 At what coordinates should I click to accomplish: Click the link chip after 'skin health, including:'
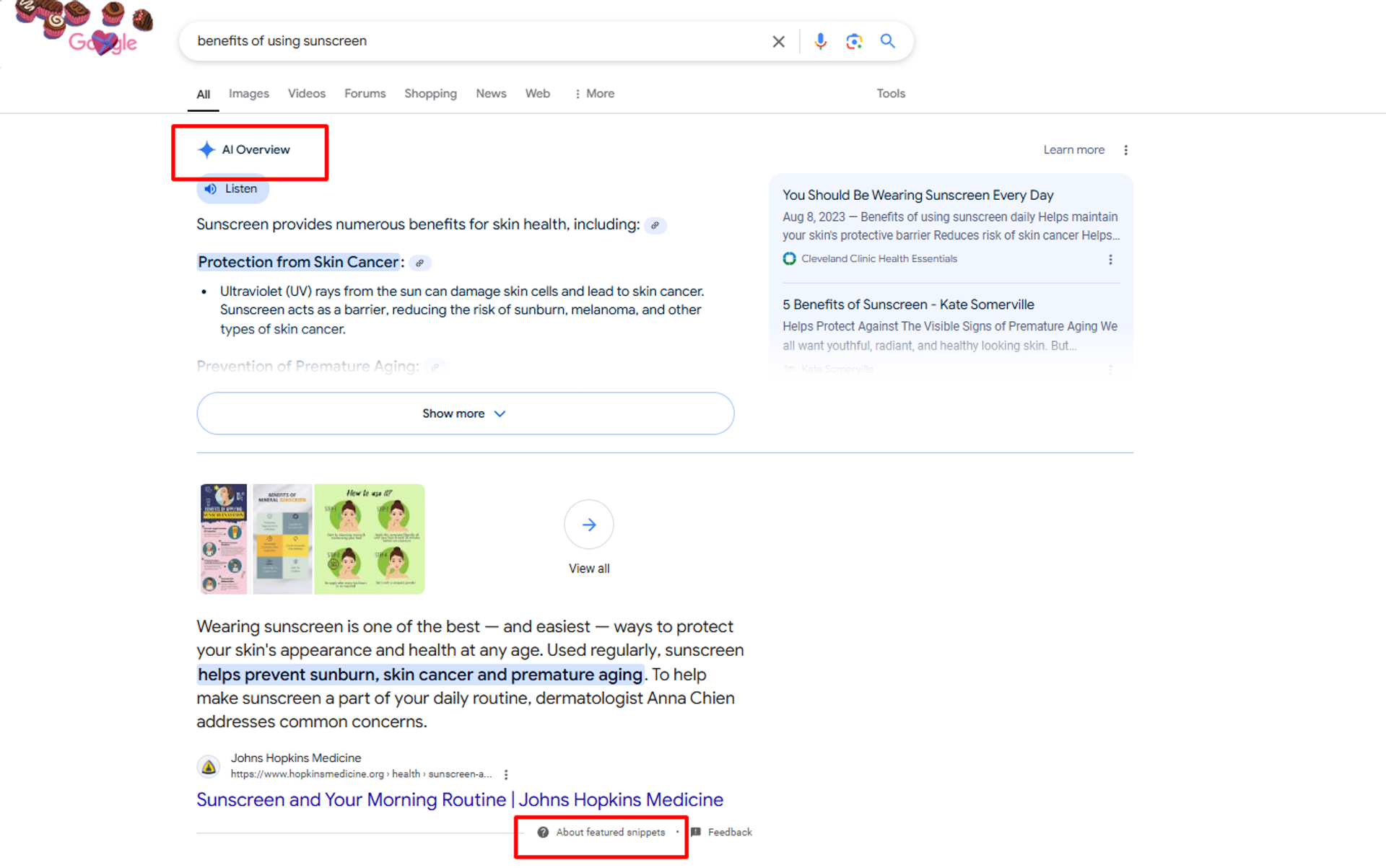655,225
